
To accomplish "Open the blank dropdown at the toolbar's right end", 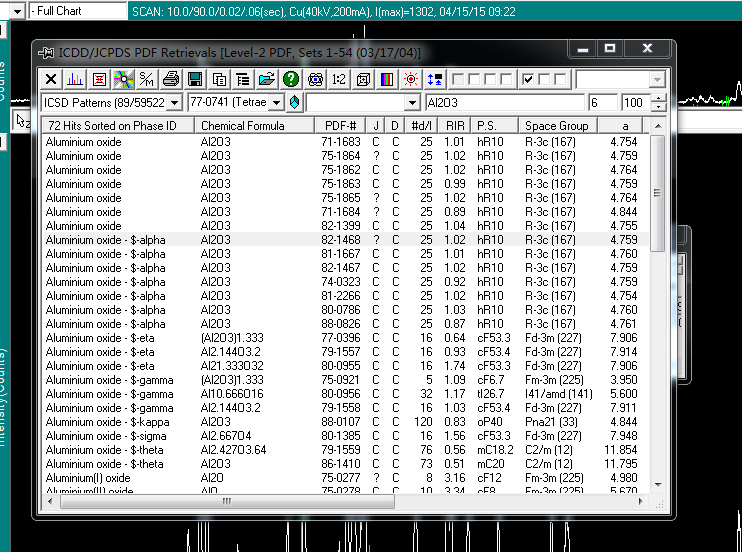I will 657,80.
